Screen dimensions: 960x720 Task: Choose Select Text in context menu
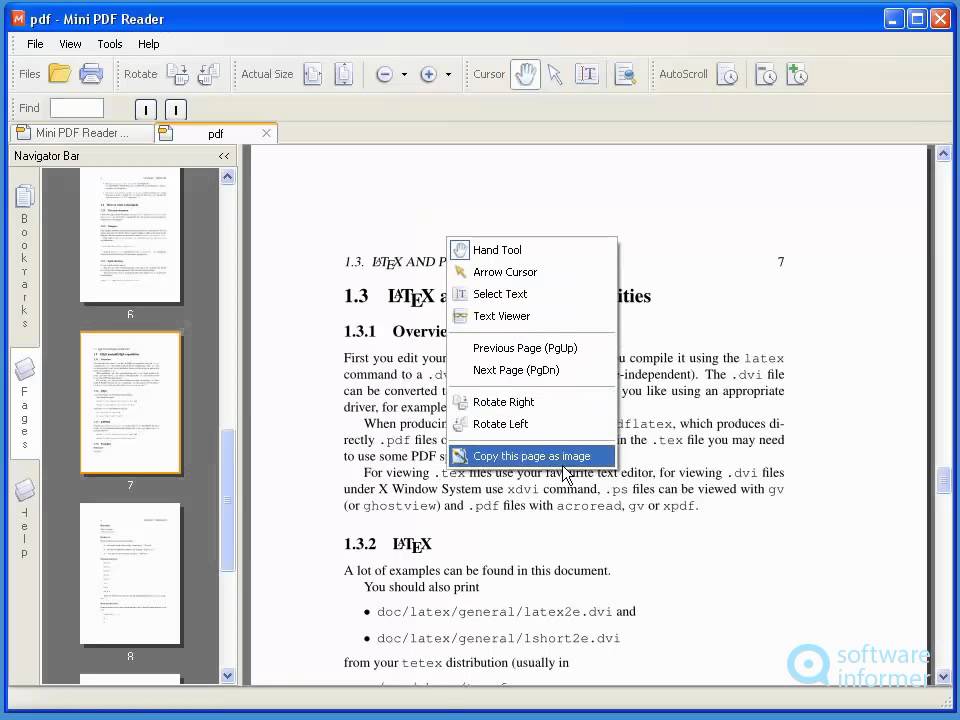(x=532, y=294)
